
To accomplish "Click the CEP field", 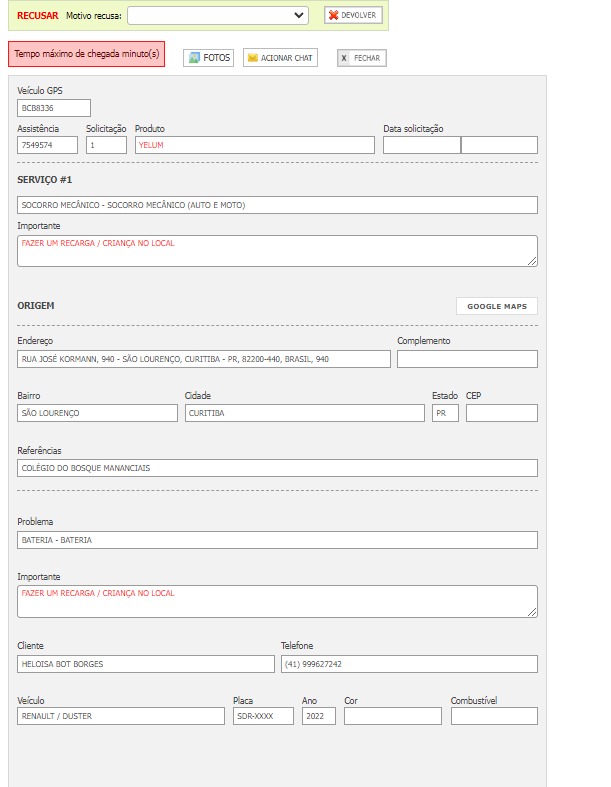I will (502, 413).
